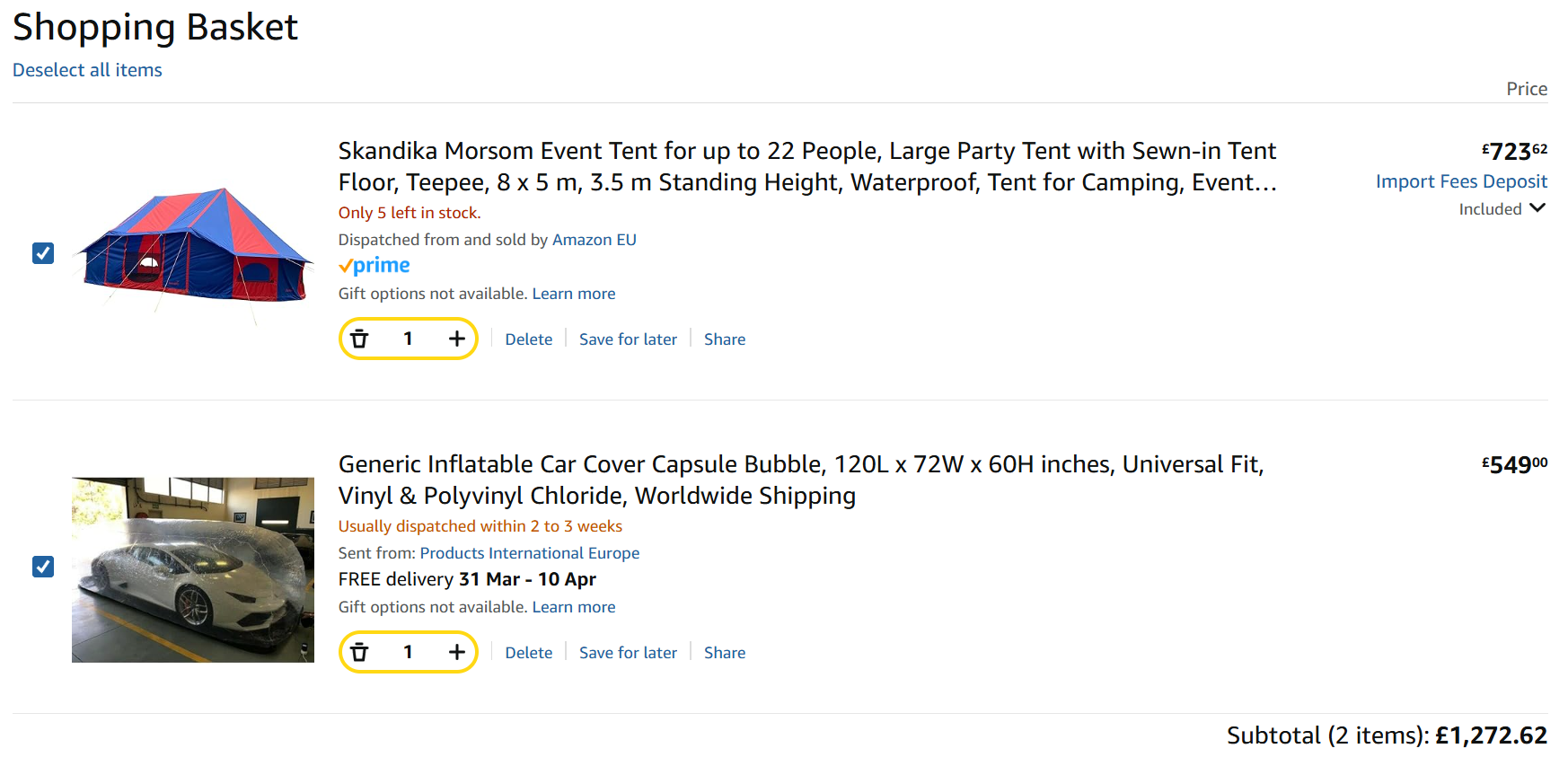Save the car cover for later
The width and height of the screenshot is (1568, 766).
628,653
